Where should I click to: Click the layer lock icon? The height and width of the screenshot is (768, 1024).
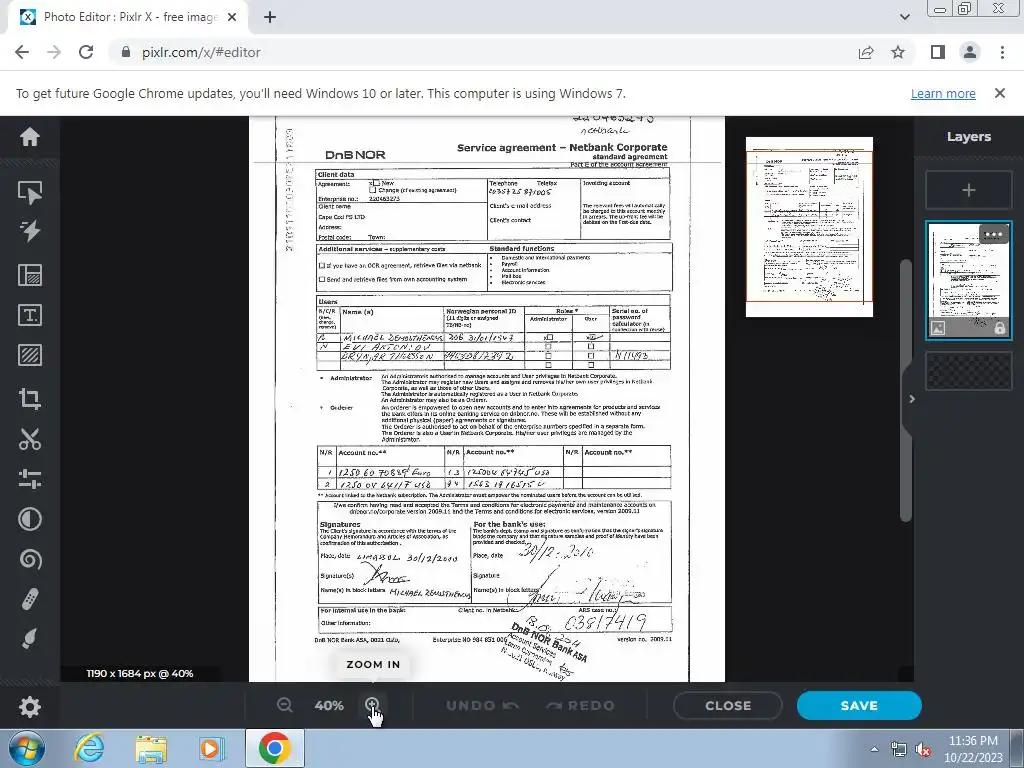1000,328
